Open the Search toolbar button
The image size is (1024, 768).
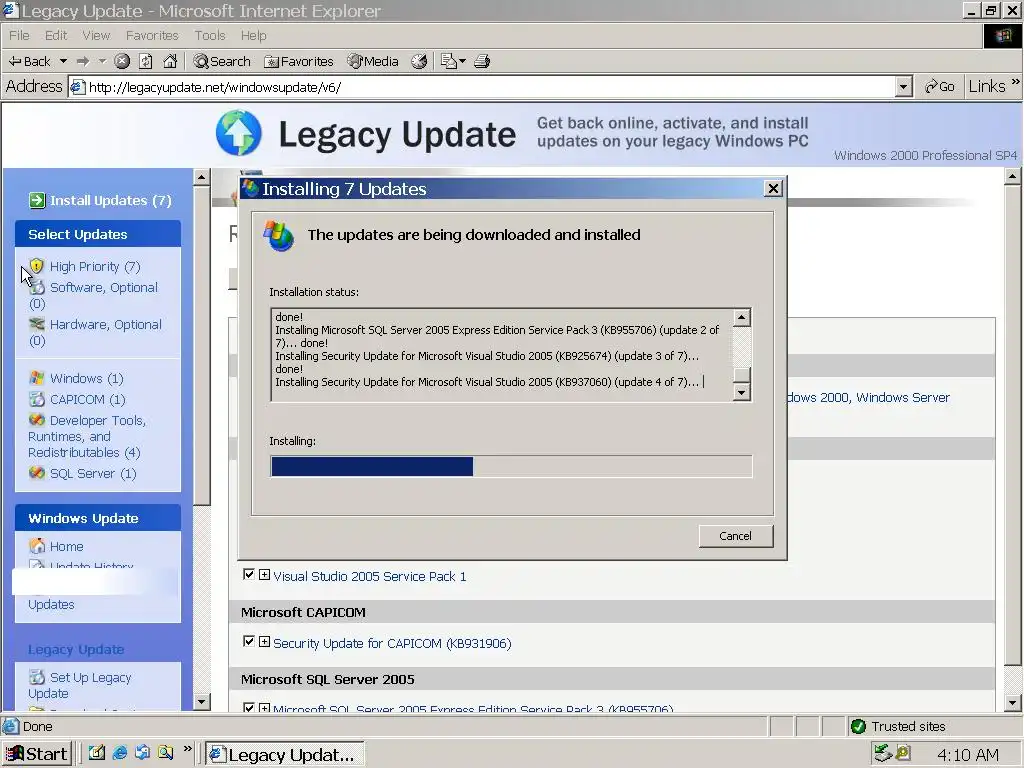(222, 61)
